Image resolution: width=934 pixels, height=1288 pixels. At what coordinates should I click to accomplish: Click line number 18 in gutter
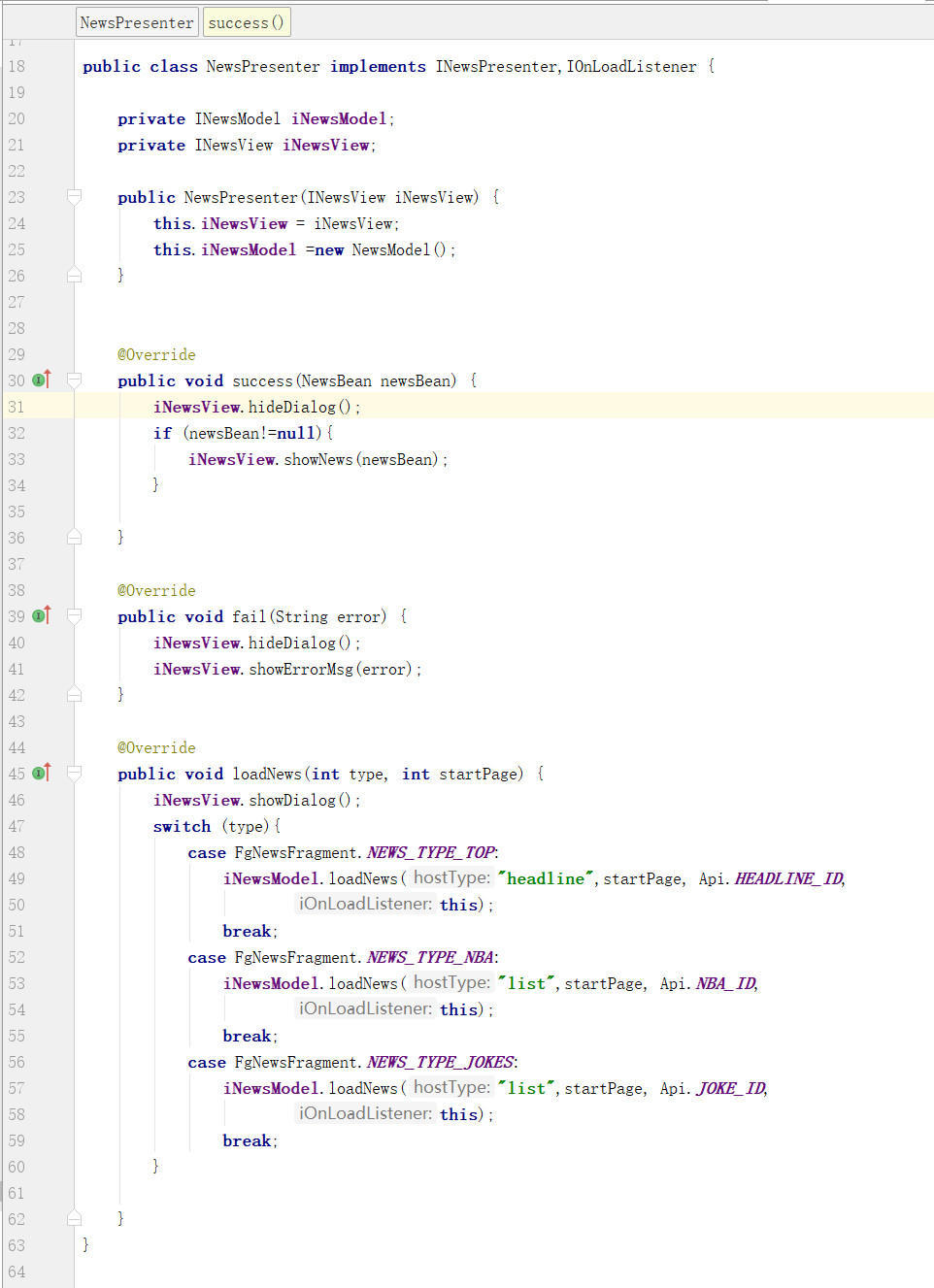click(x=17, y=66)
